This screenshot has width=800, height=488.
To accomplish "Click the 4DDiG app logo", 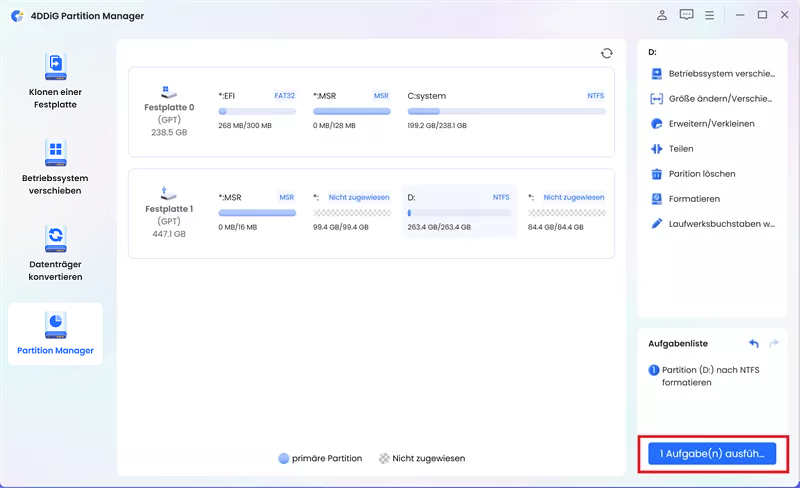I will (x=17, y=16).
